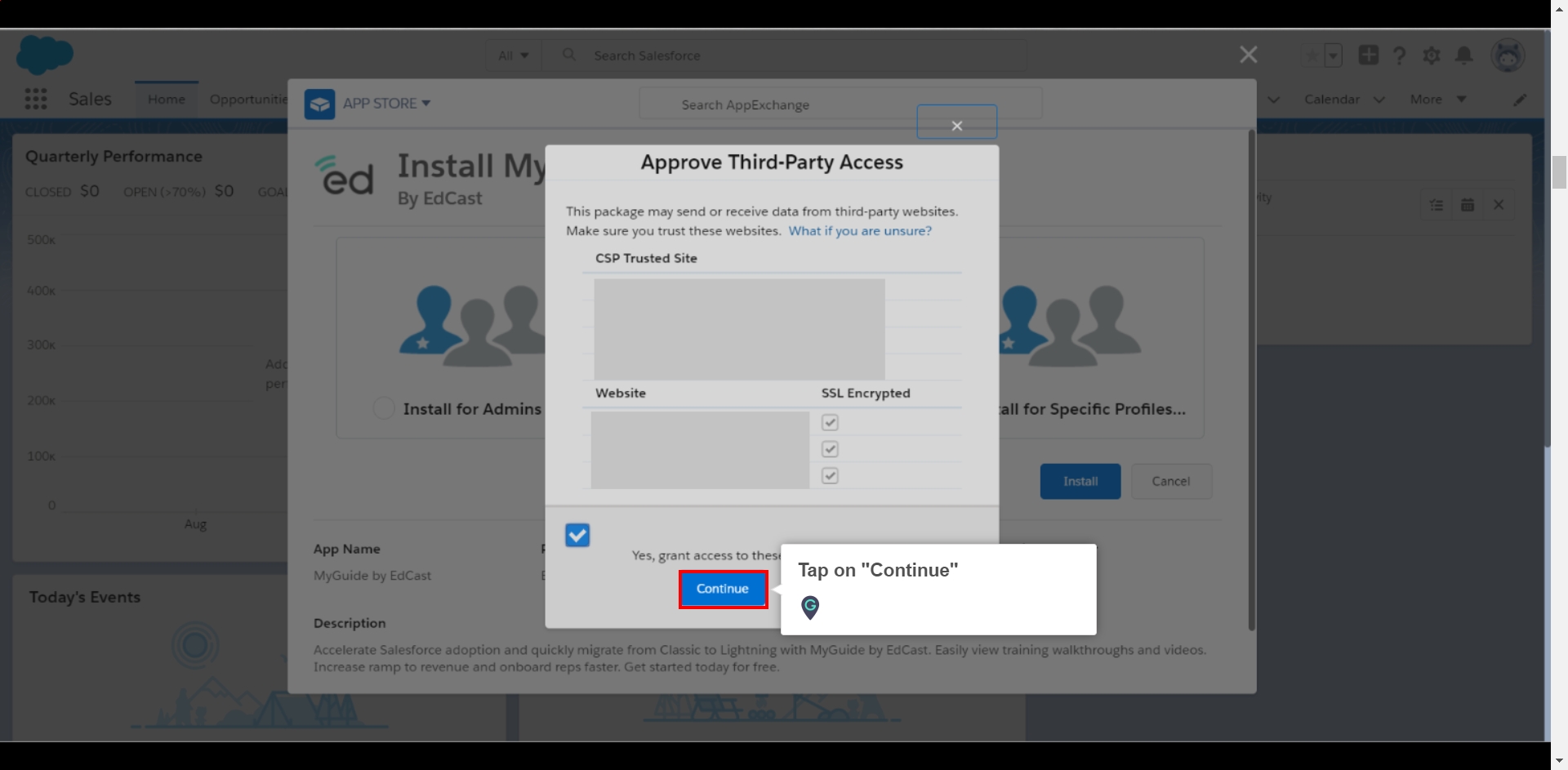Image resolution: width=1568 pixels, height=770 pixels.
Task: Click the user avatar icon
Action: click(x=1508, y=56)
